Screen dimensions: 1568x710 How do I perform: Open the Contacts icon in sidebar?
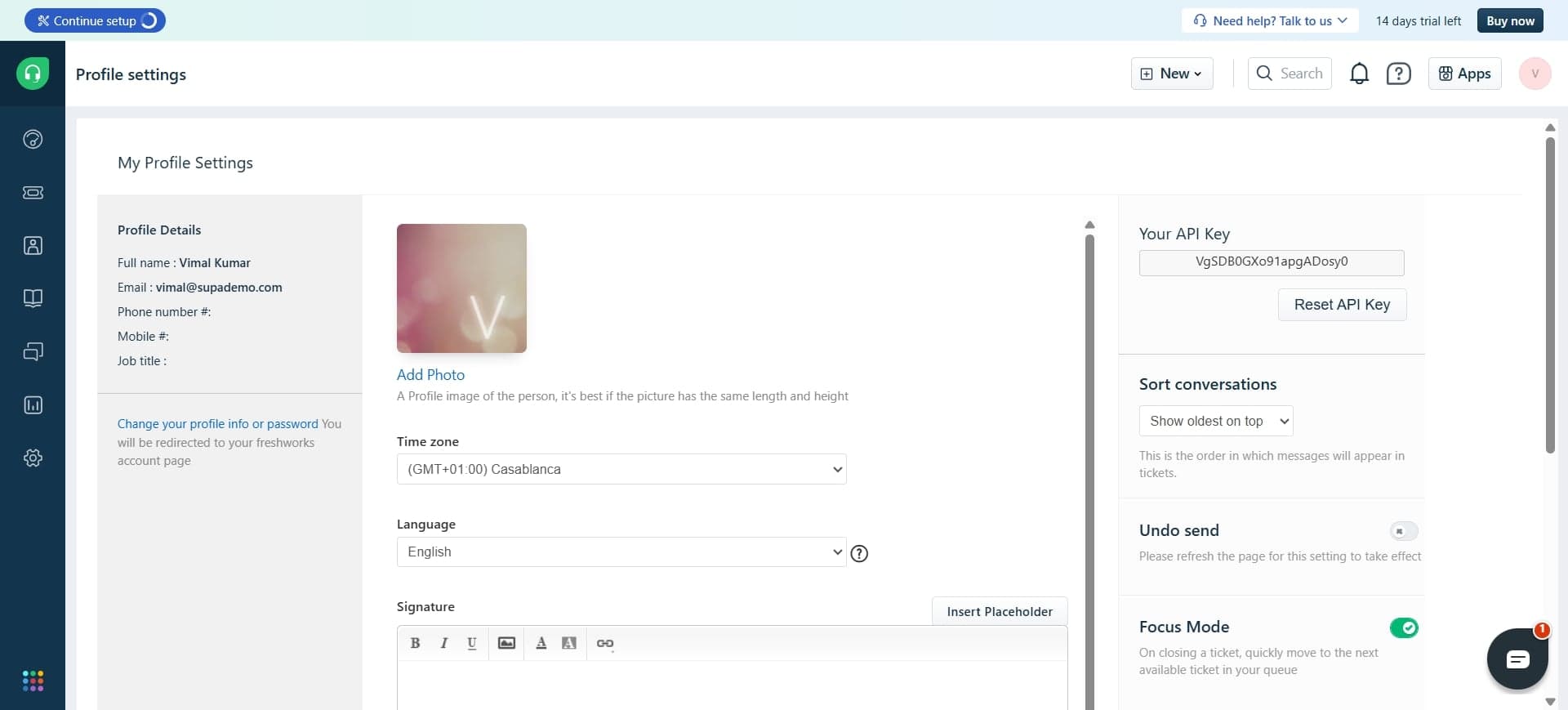click(33, 246)
